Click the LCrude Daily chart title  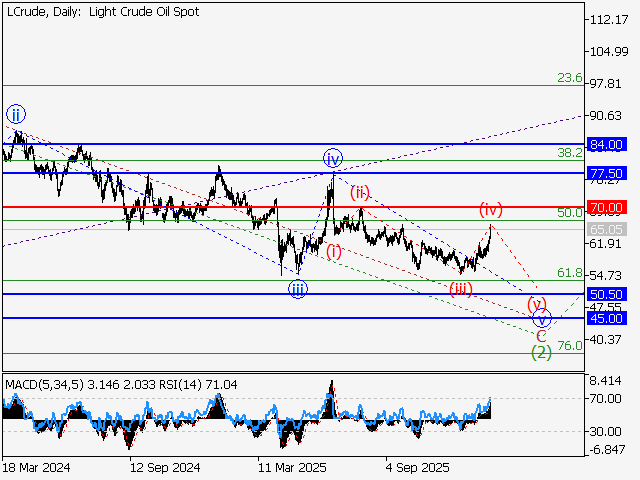[x=102, y=12]
